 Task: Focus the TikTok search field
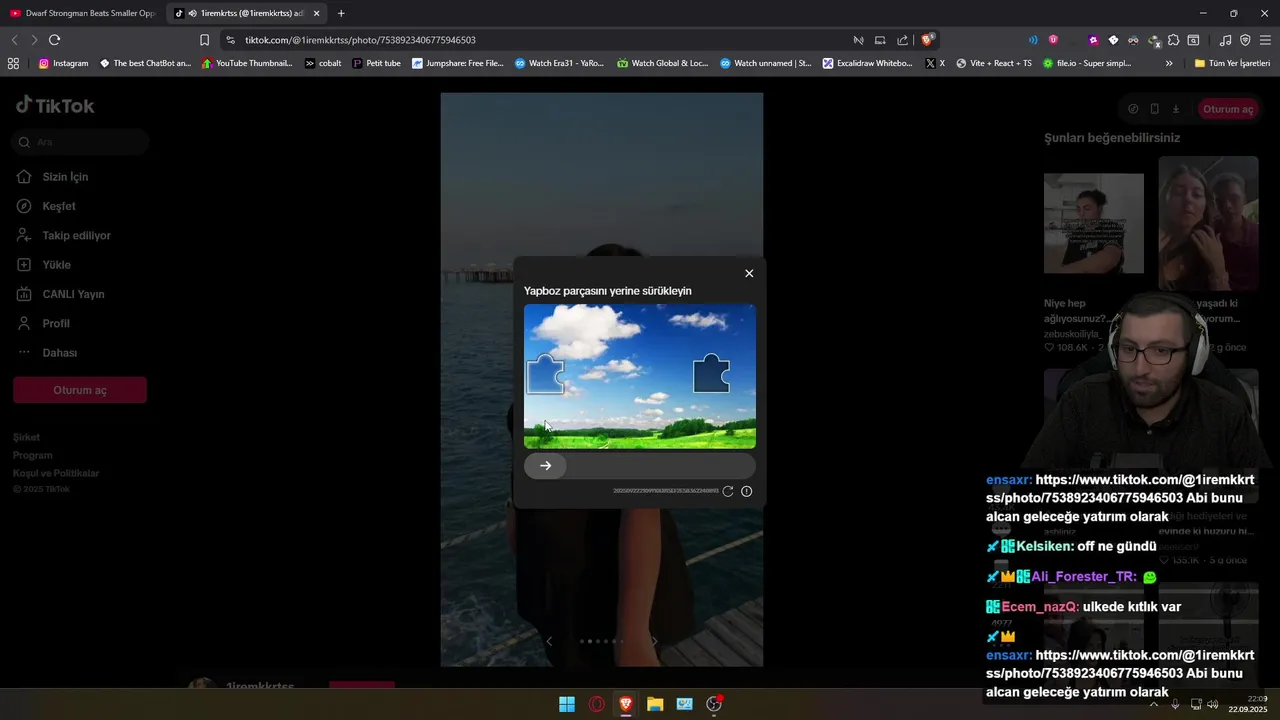click(80, 142)
